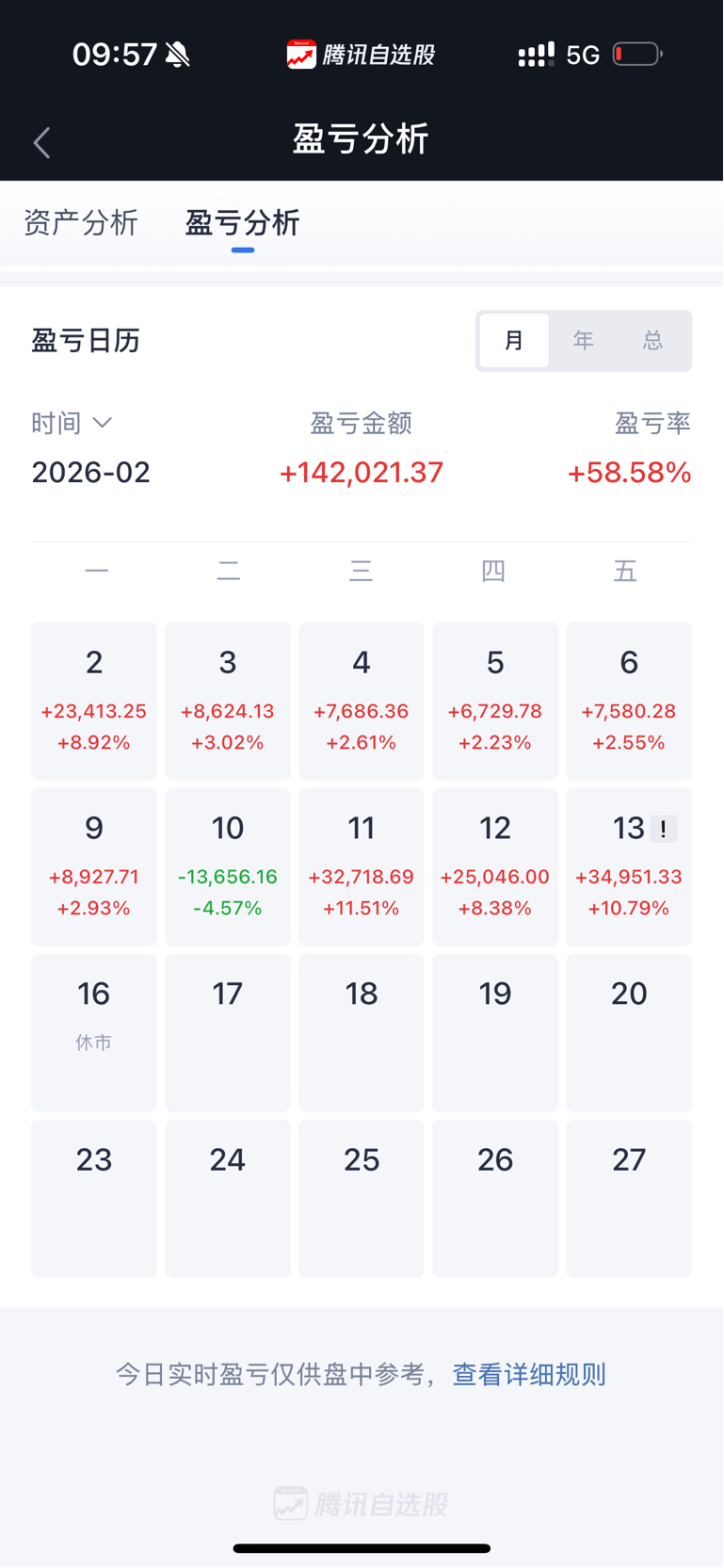Screen dimensions: 724x1568
Task: Switch to 资产分析 tab
Action: (x=81, y=223)
